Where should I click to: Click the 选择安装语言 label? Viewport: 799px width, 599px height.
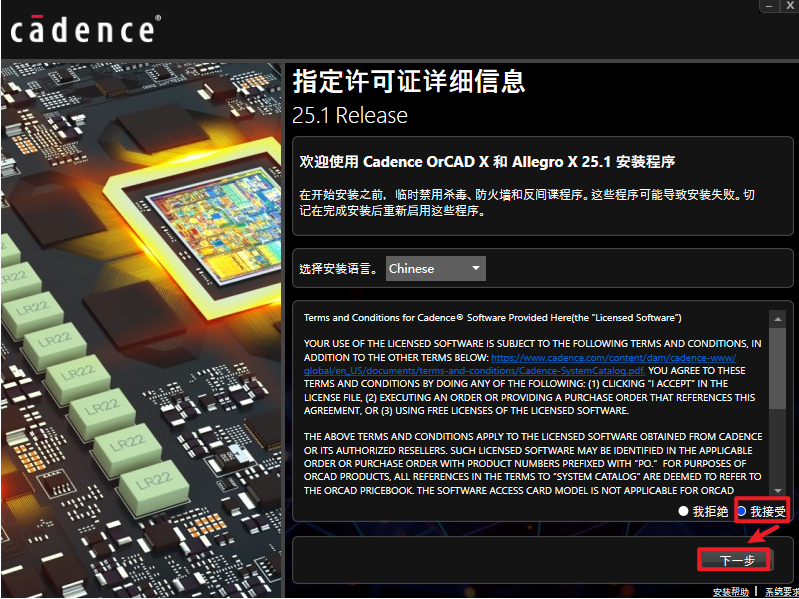339,268
